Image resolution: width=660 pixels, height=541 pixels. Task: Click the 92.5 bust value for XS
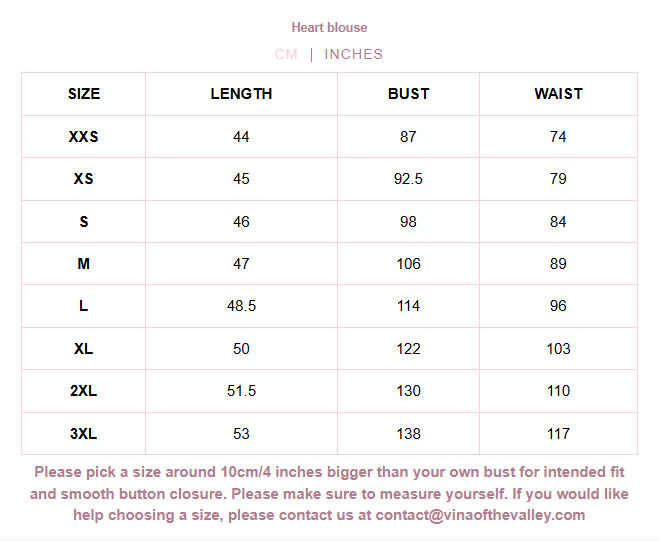[x=408, y=179]
